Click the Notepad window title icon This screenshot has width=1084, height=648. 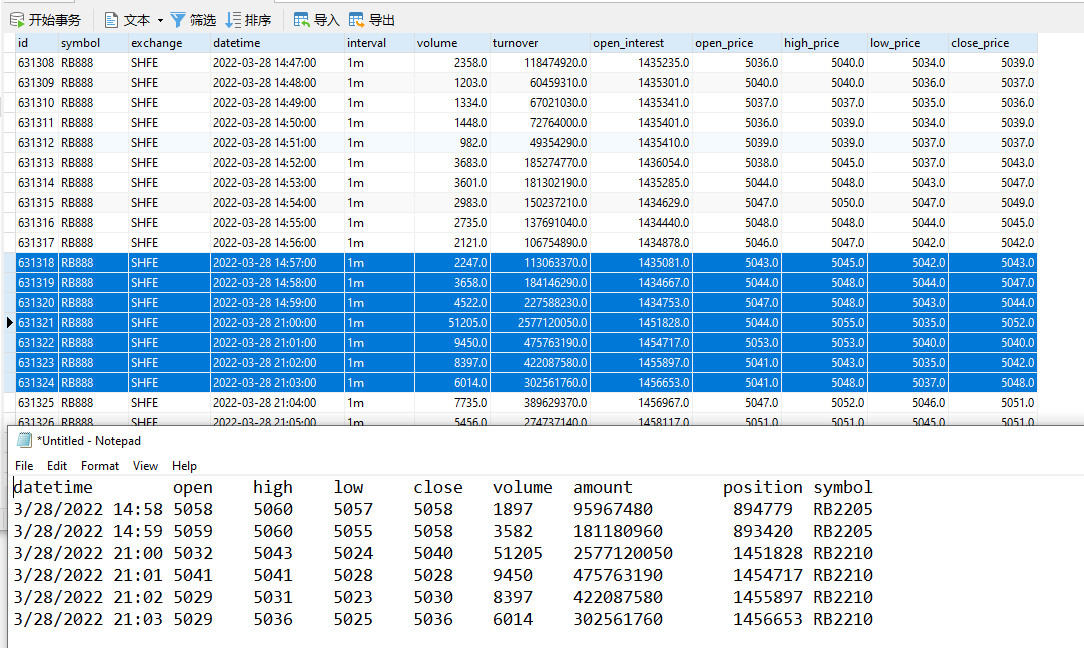pyautogui.click(x=24, y=441)
